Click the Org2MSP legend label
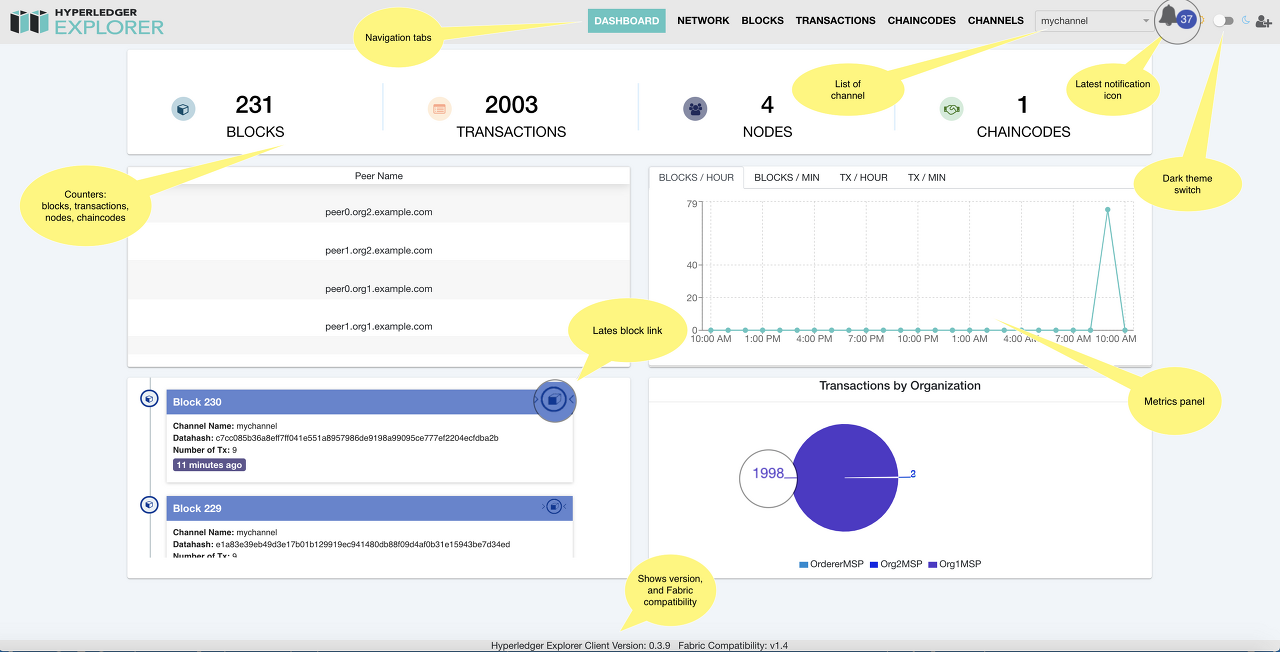1280x652 pixels. click(900, 565)
